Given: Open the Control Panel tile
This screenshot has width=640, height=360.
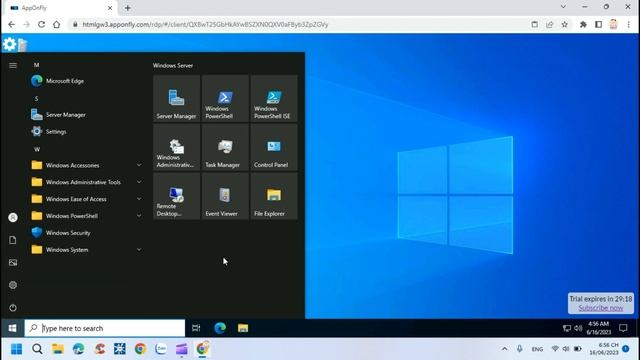Looking at the screenshot, I should point(274,147).
